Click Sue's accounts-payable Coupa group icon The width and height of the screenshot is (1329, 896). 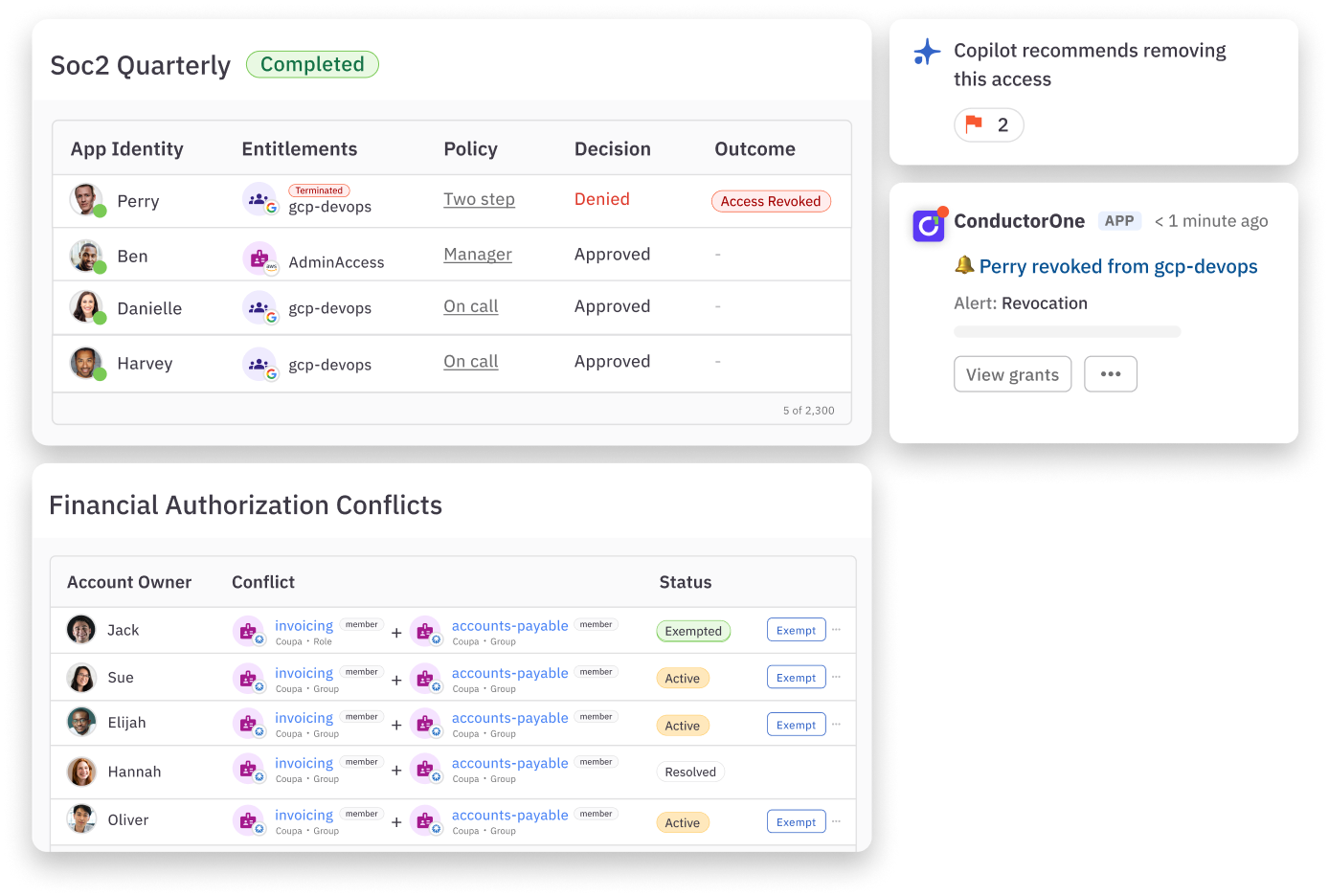425,680
